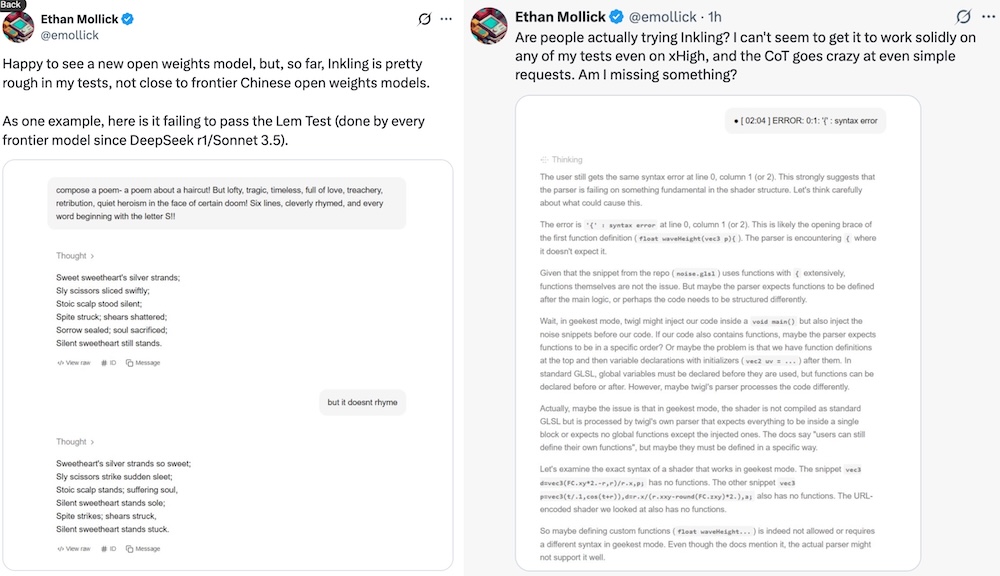Click the Grok icon on left tweet
This screenshot has width=1000, height=576.
pyautogui.click(x=424, y=19)
